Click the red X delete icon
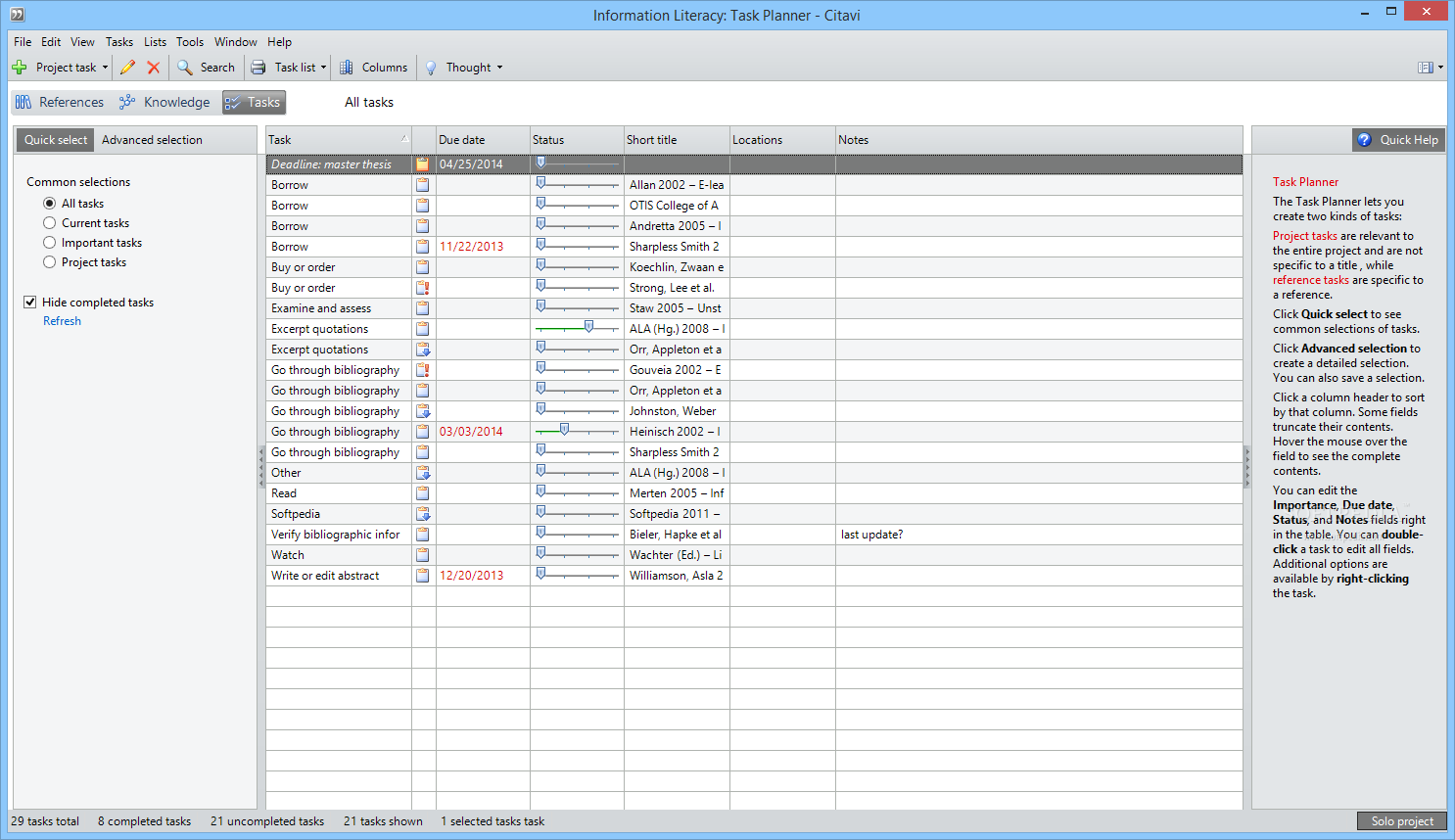 [154, 68]
